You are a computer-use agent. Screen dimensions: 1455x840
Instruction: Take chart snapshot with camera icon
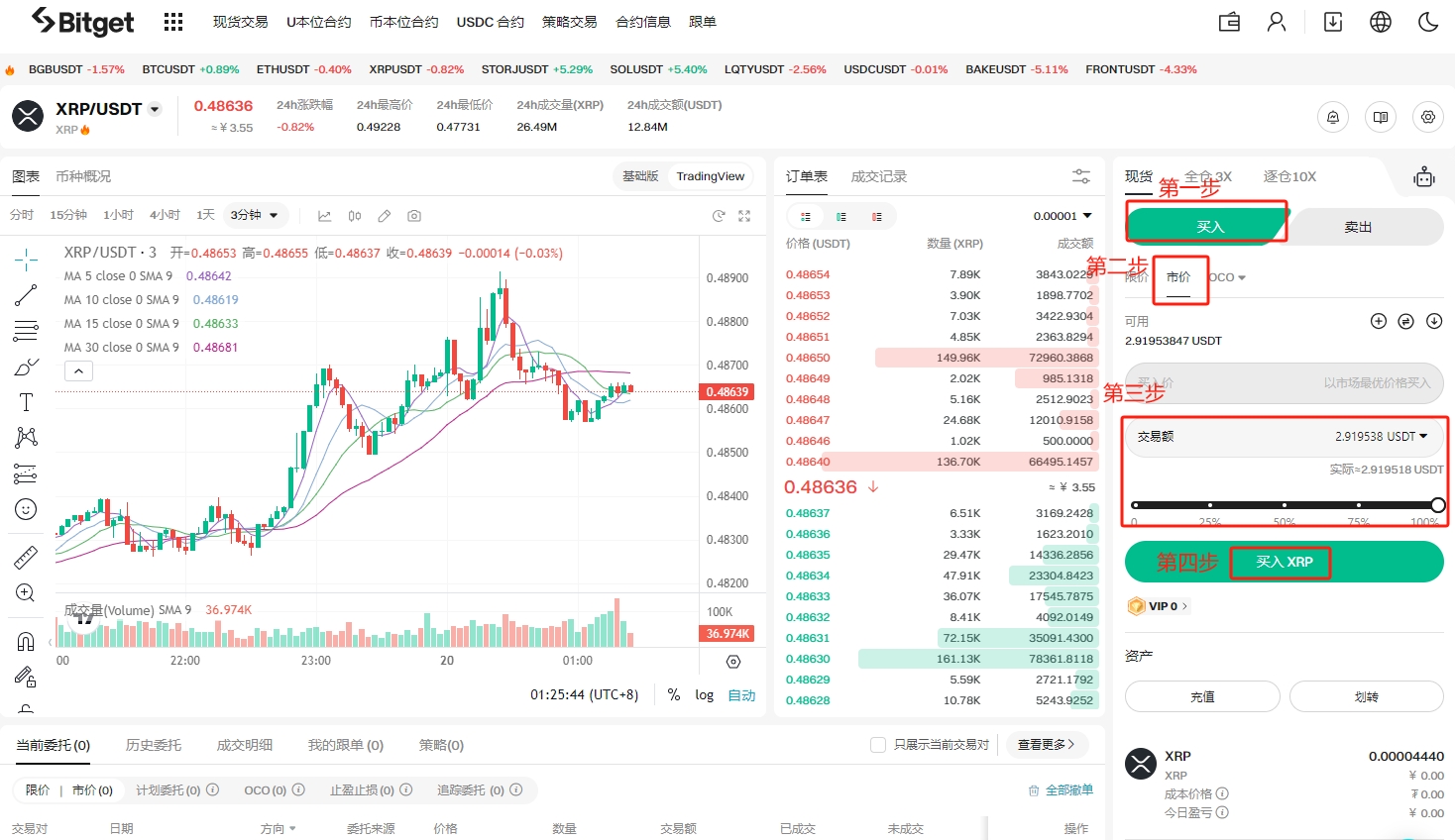coord(414,216)
